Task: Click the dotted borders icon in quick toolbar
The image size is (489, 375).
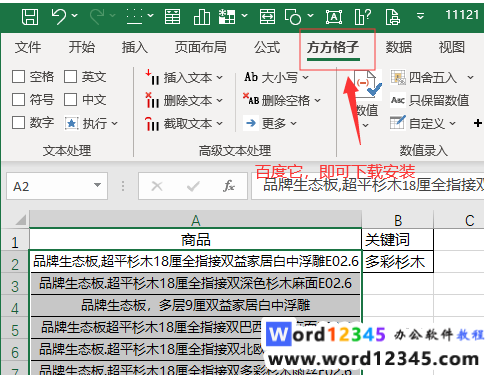Action: 135,16
